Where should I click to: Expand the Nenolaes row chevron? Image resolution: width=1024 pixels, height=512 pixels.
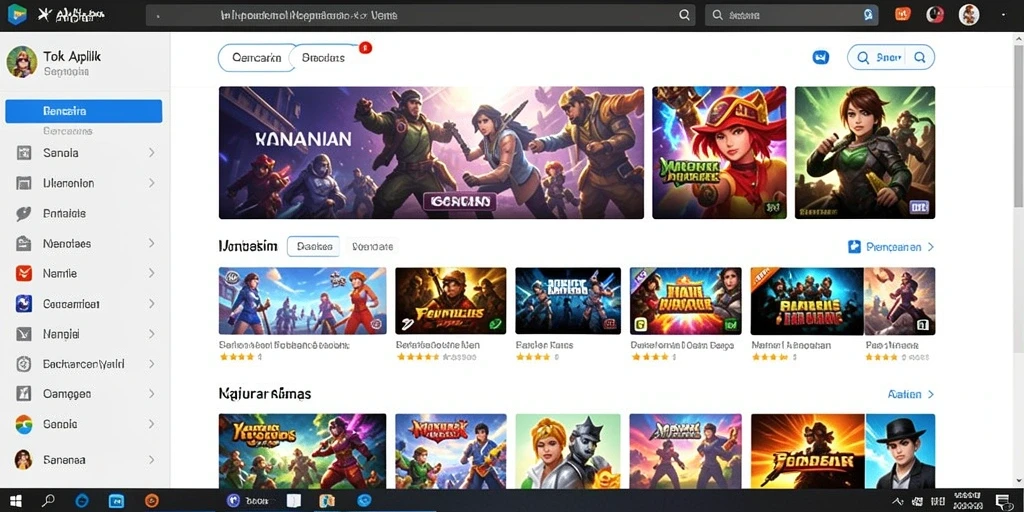(152, 244)
